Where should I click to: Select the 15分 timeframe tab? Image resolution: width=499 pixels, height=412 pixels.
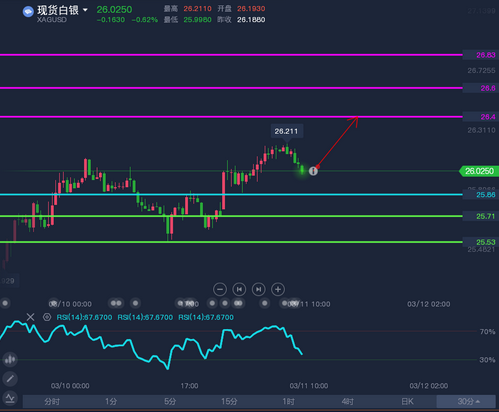pyautogui.click(x=229, y=401)
